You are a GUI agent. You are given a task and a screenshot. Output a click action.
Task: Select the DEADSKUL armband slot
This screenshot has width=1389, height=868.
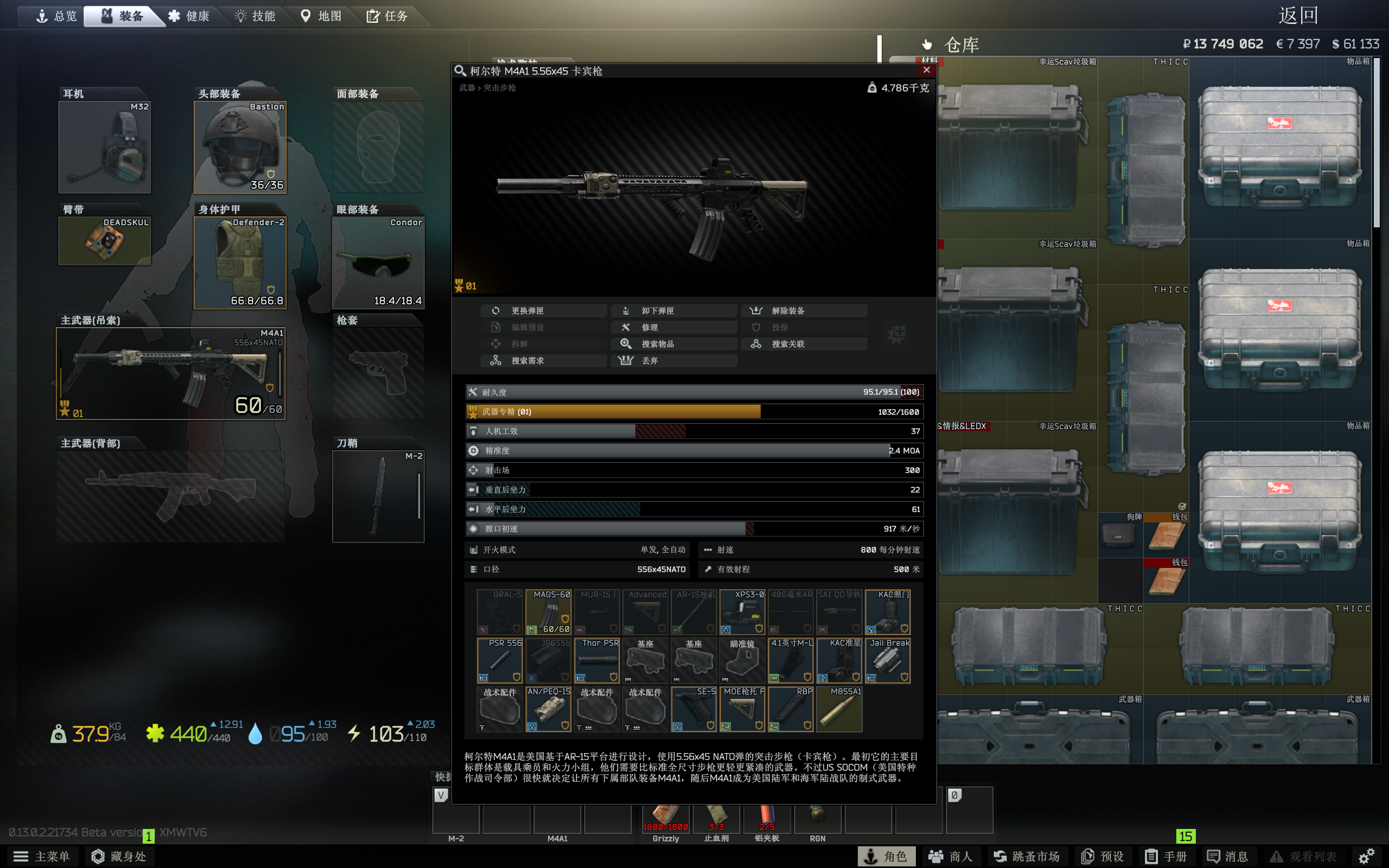(105, 240)
